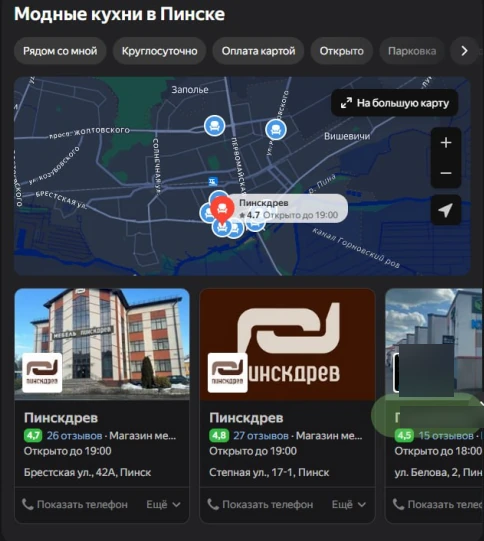Click address "Степная ул., 17-1, Пинск"

coord(269,472)
